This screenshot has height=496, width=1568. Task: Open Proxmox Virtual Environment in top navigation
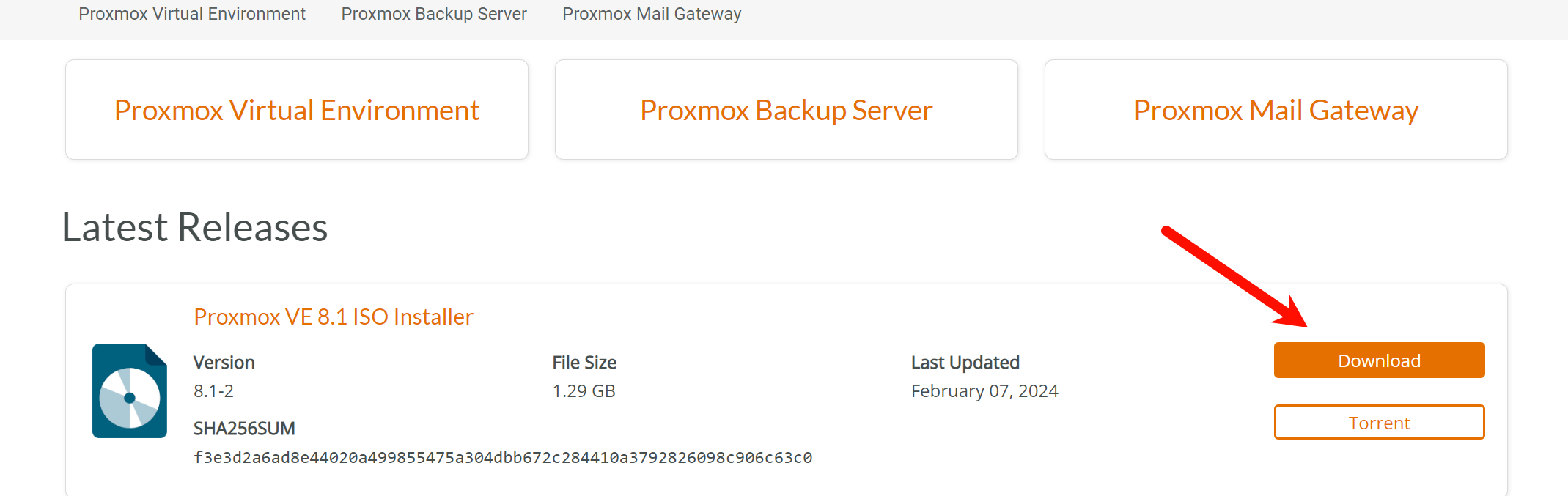(192, 14)
